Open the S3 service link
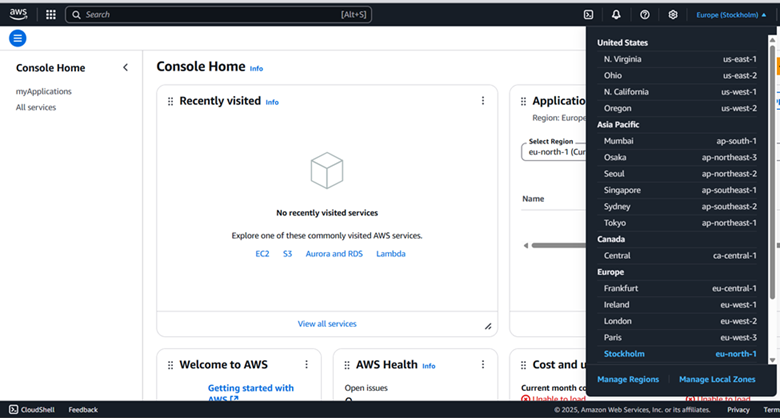Screen dimensions: 780x418 (288, 254)
